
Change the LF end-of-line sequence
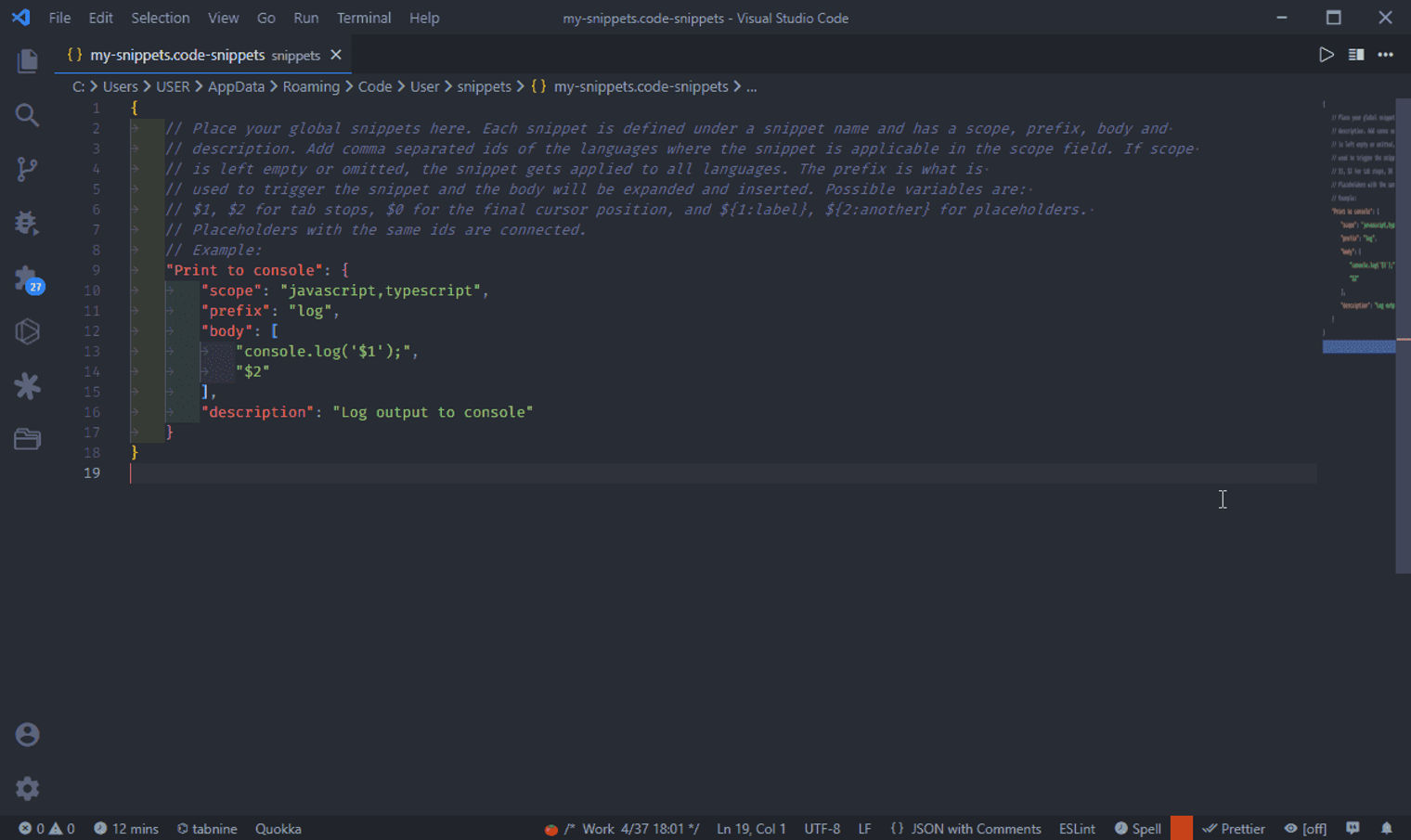pyautogui.click(x=864, y=829)
